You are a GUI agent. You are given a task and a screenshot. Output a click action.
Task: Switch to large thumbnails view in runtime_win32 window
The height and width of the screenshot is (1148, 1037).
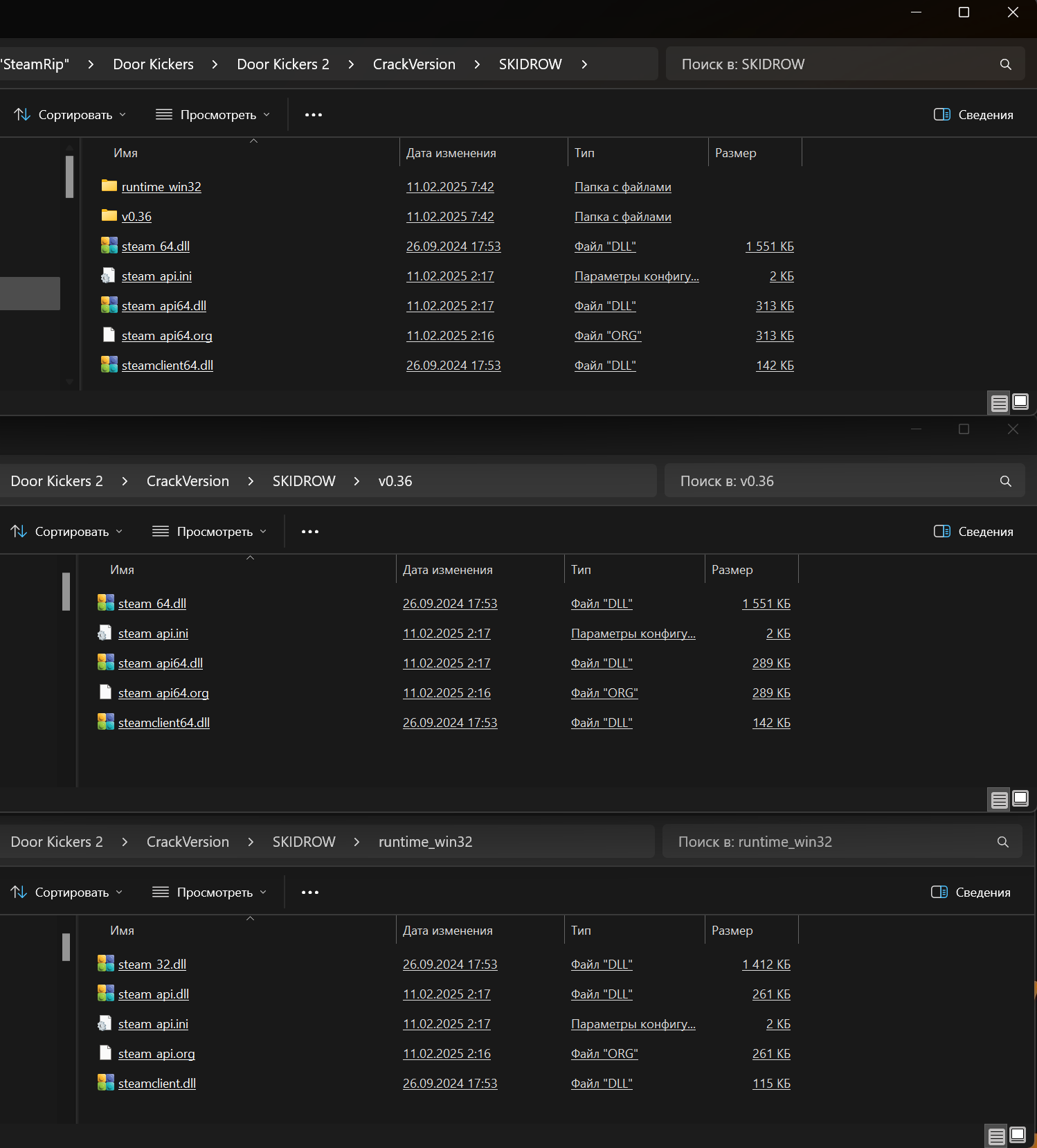point(1018,1135)
